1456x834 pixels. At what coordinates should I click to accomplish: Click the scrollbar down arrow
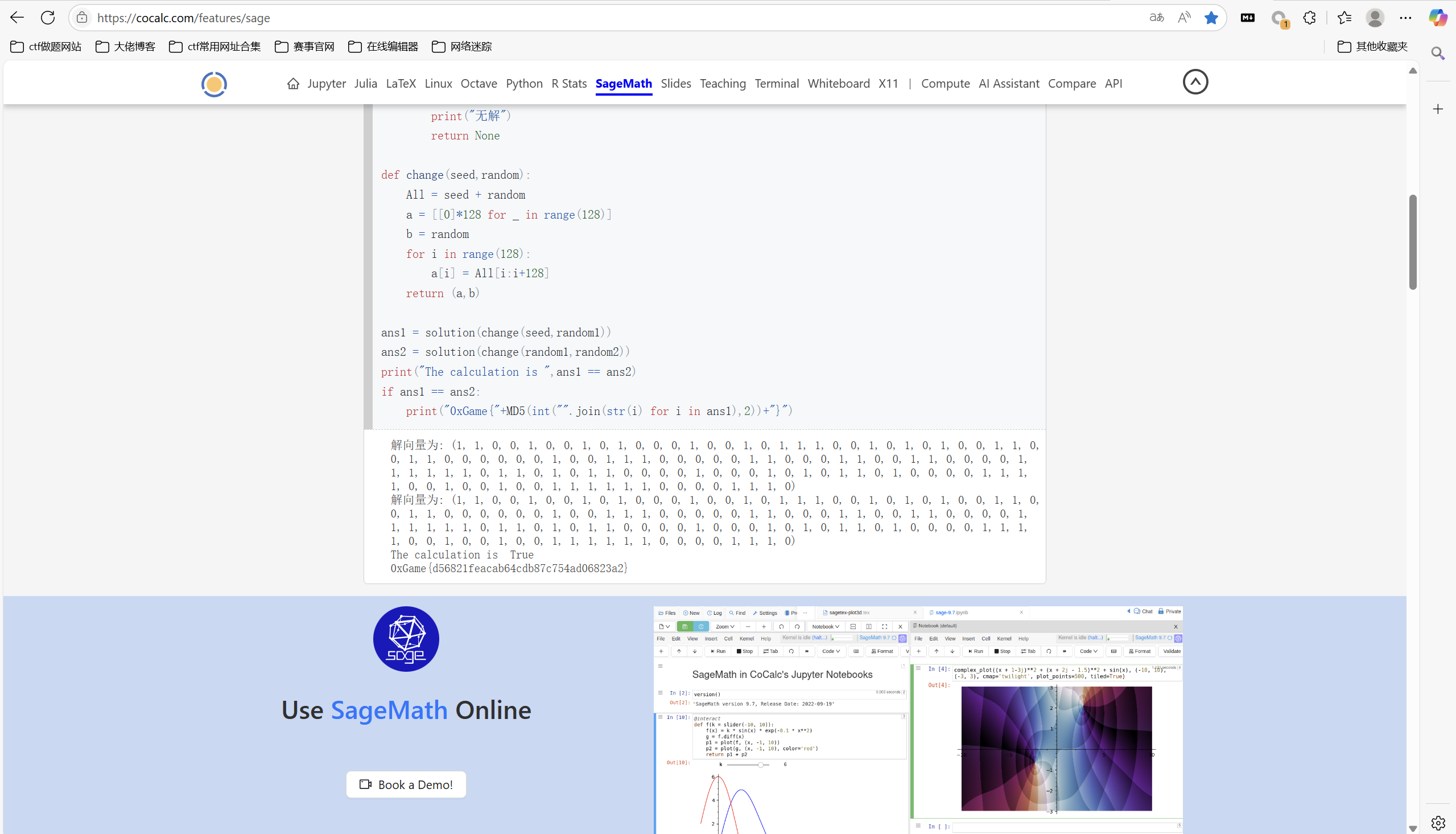pyautogui.click(x=1413, y=828)
